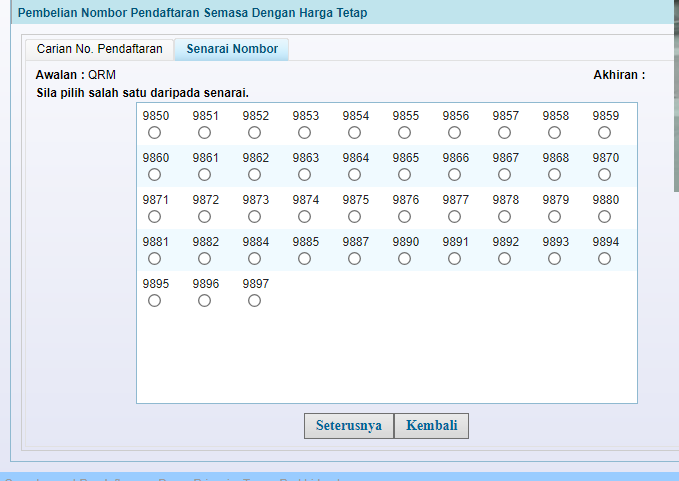Choose the 9868 radio button
Screen dimensions: 679x481
[555, 175]
